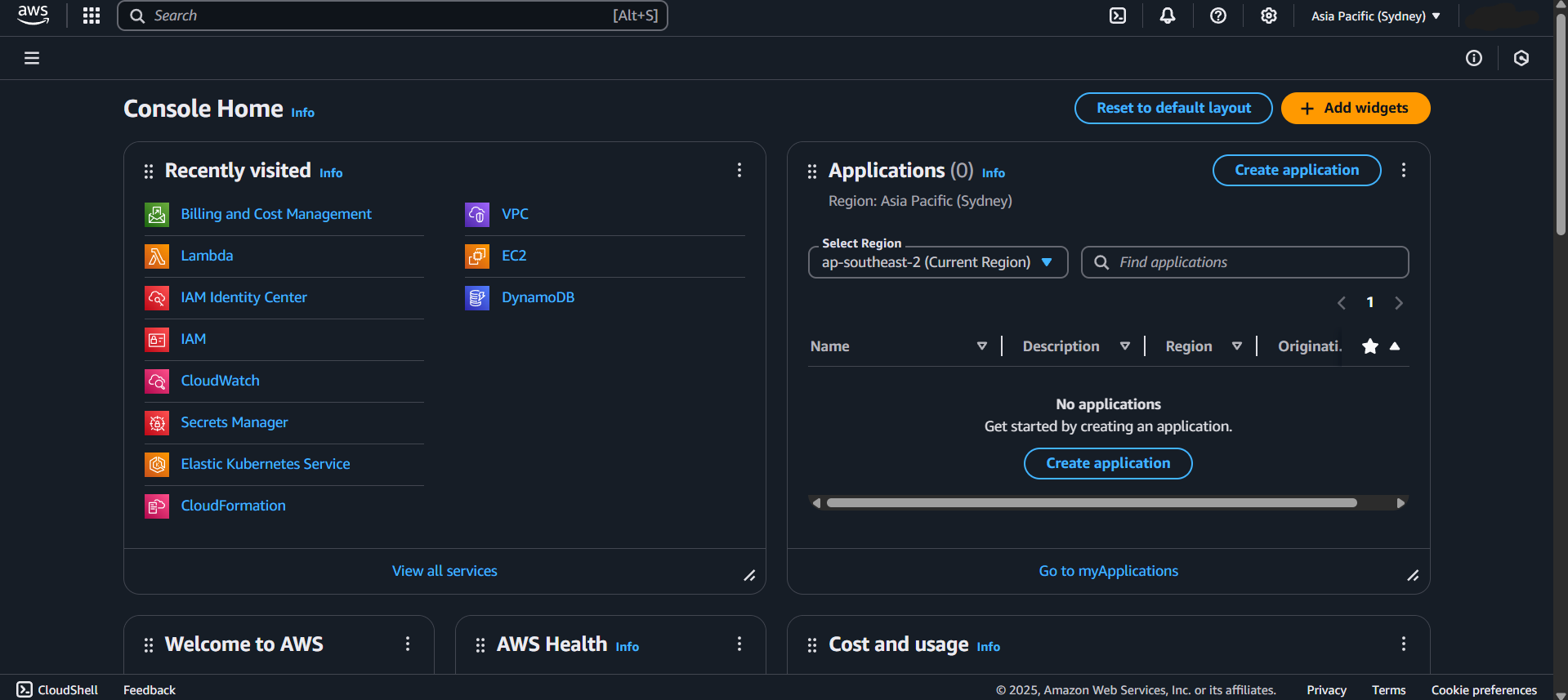Click the AWS Health Info link
Screen dimensions: 1568x700
tap(628, 647)
